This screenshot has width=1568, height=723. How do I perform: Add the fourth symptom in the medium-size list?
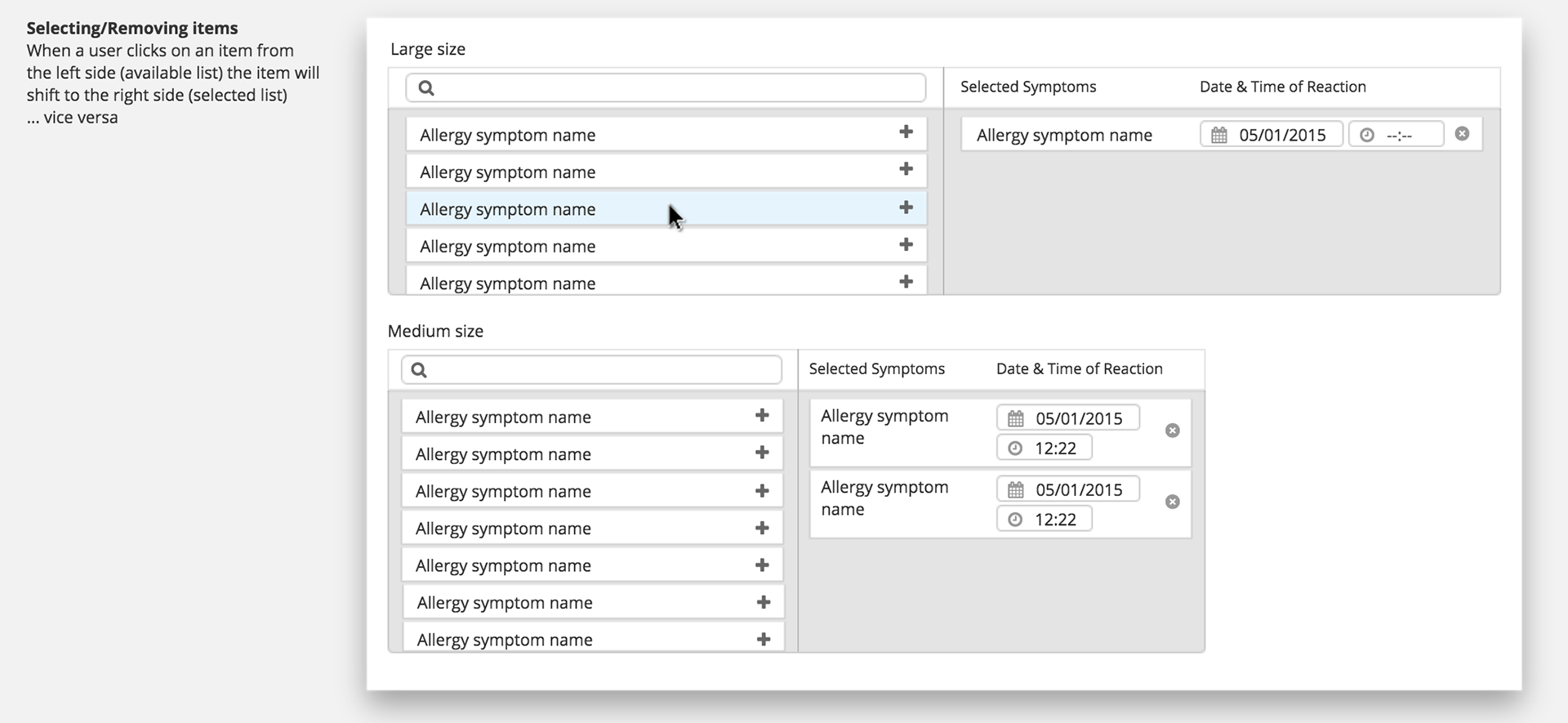[x=762, y=528]
